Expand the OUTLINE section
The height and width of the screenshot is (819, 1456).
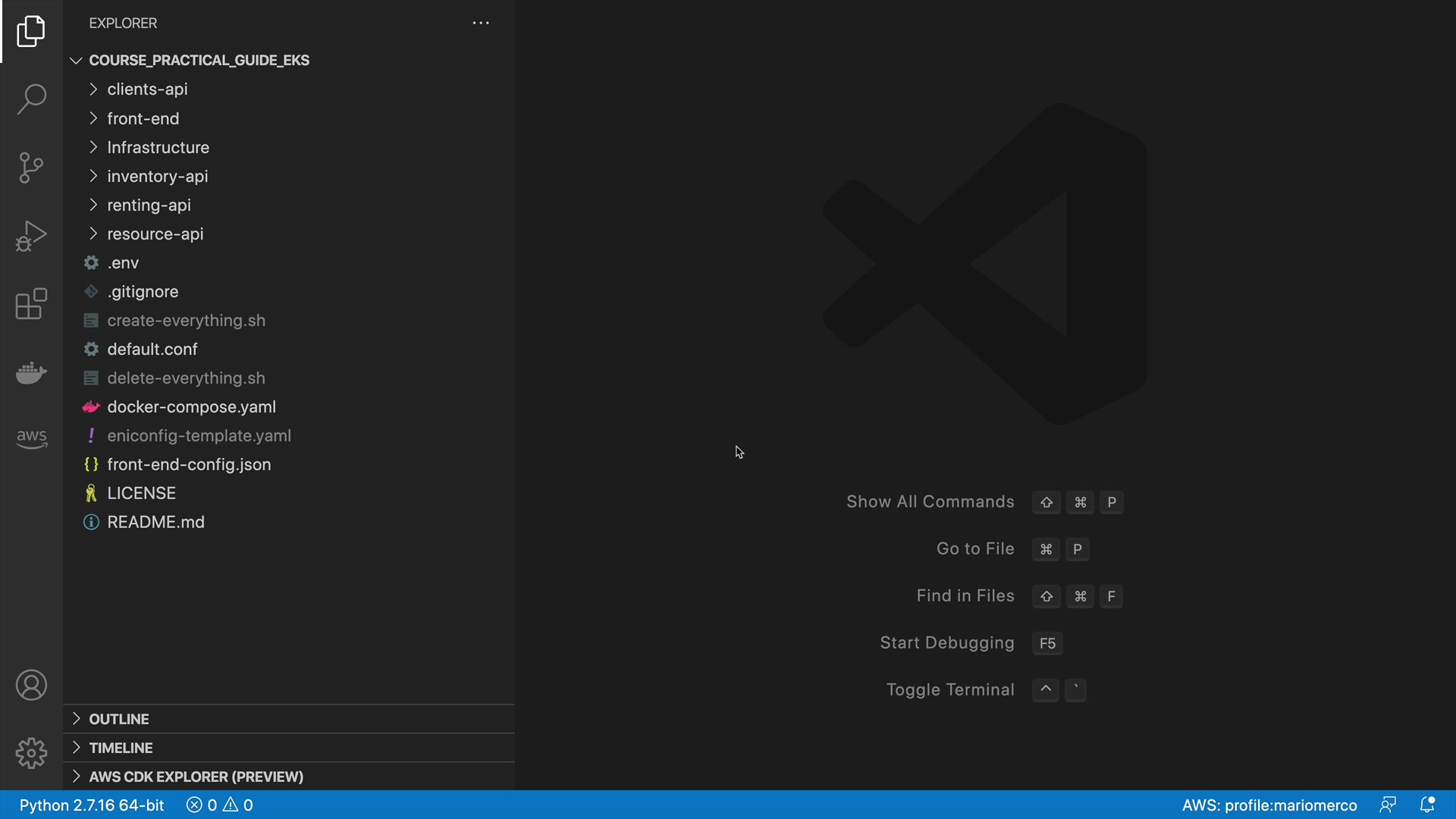pos(119,719)
